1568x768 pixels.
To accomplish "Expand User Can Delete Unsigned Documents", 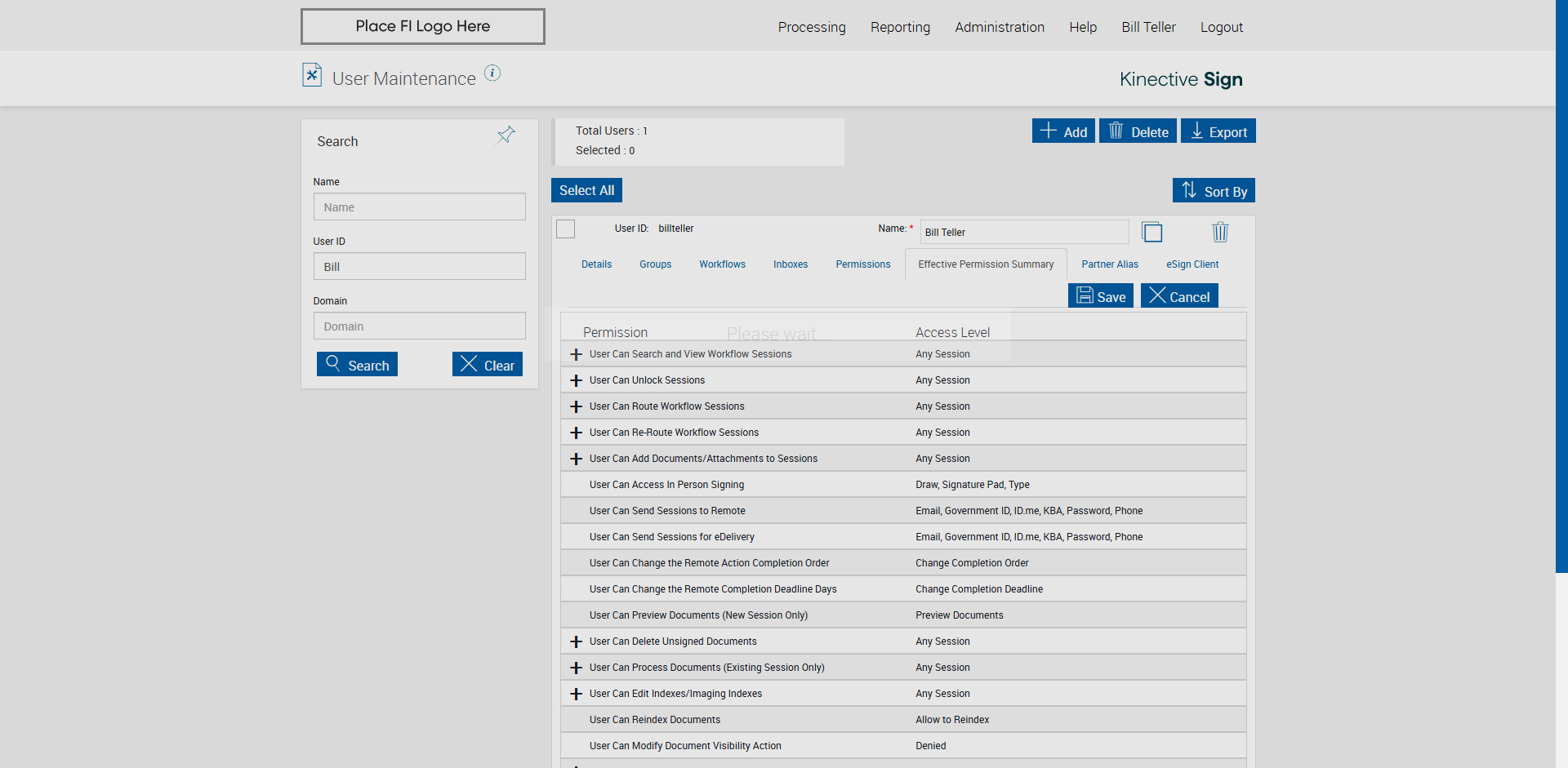I will (x=576, y=641).
